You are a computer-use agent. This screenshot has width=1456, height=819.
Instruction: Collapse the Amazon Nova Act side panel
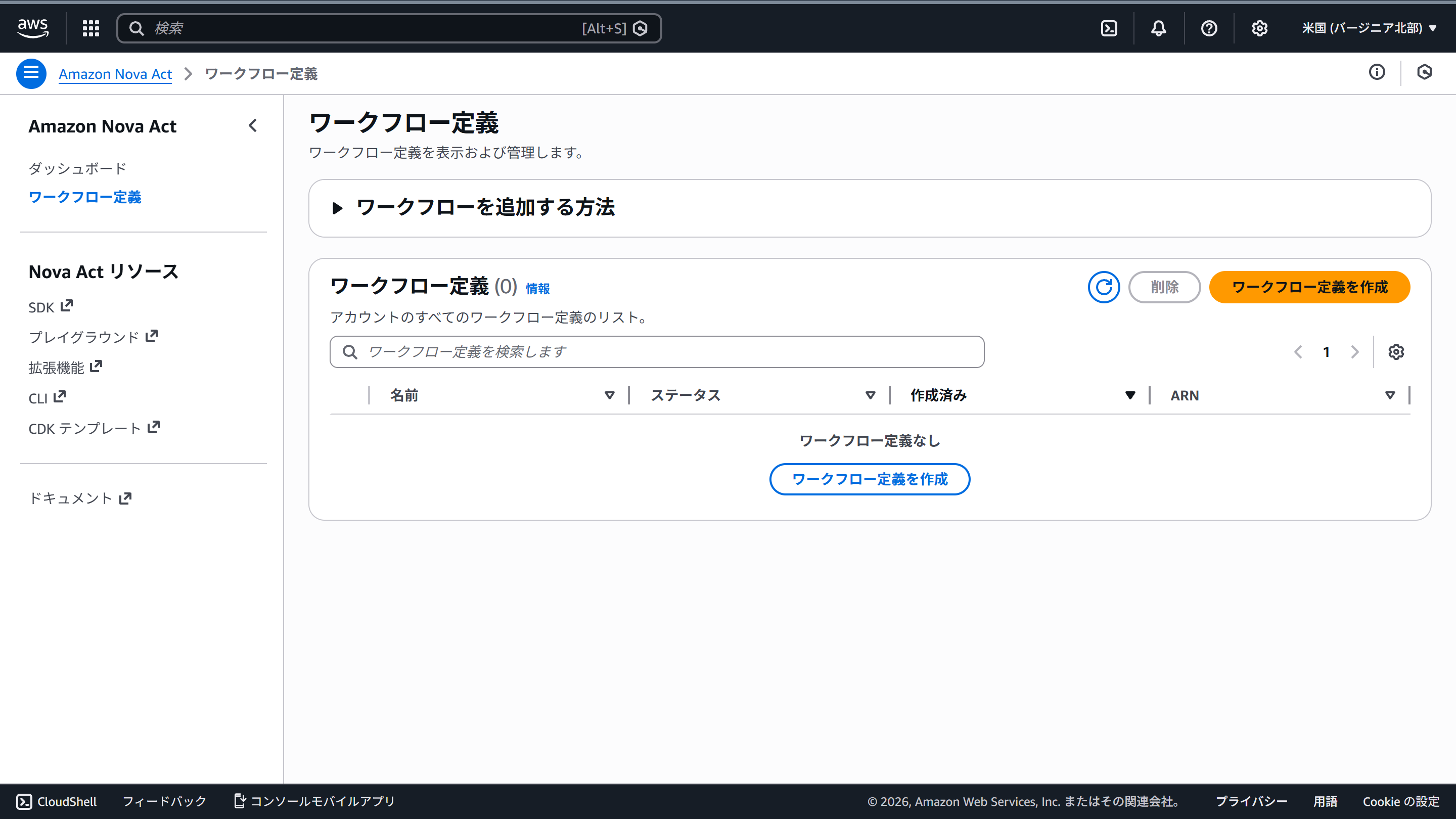pyautogui.click(x=253, y=125)
